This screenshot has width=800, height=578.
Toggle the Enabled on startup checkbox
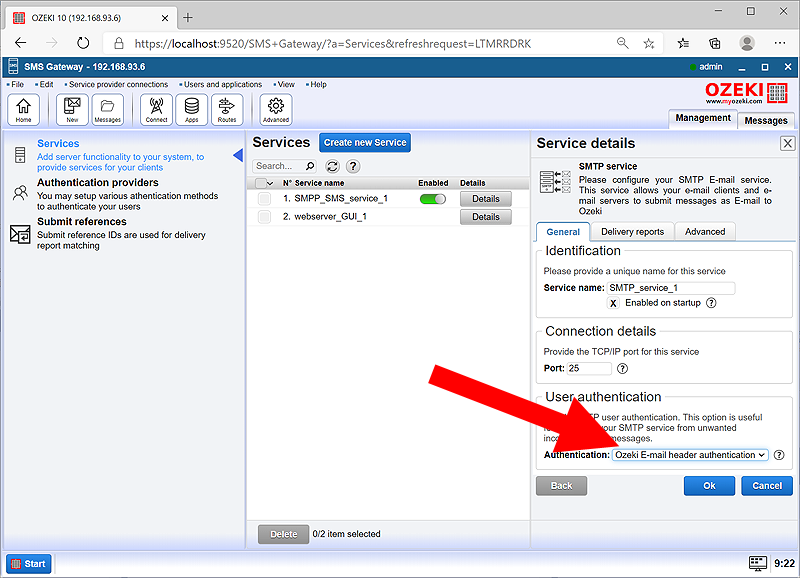(x=613, y=303)
